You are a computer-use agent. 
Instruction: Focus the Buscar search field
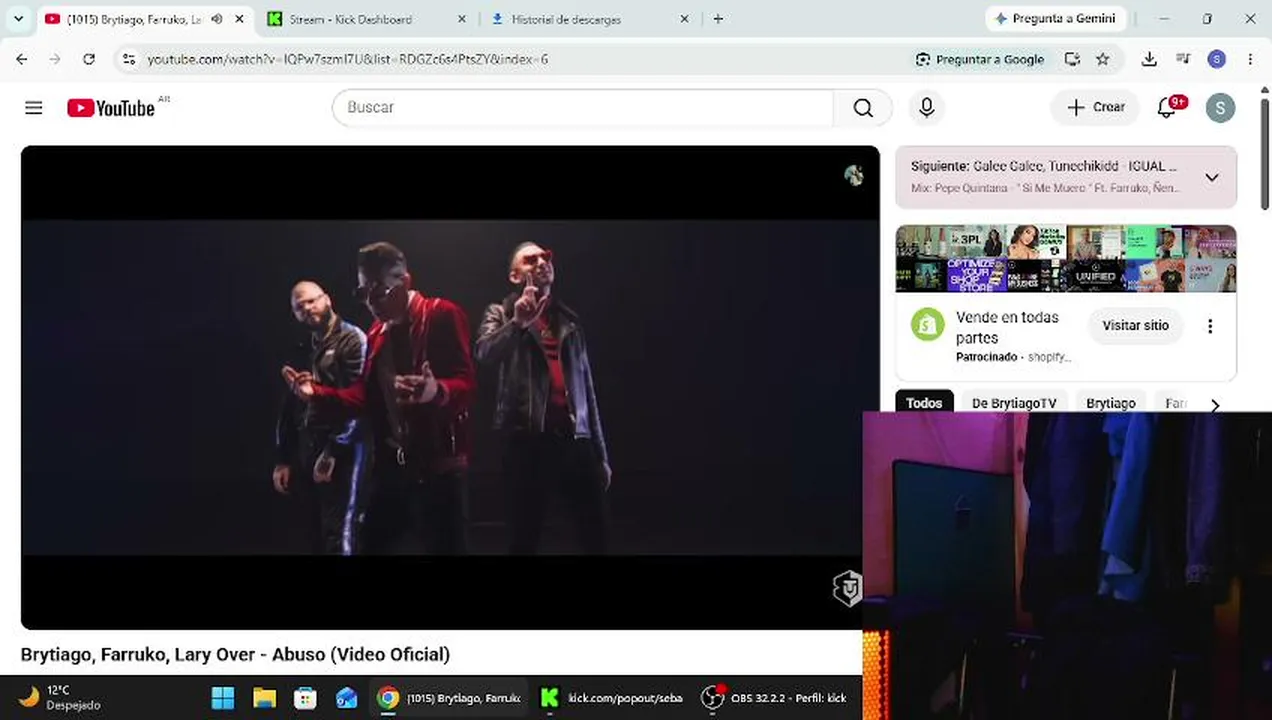tap(583, 108)
